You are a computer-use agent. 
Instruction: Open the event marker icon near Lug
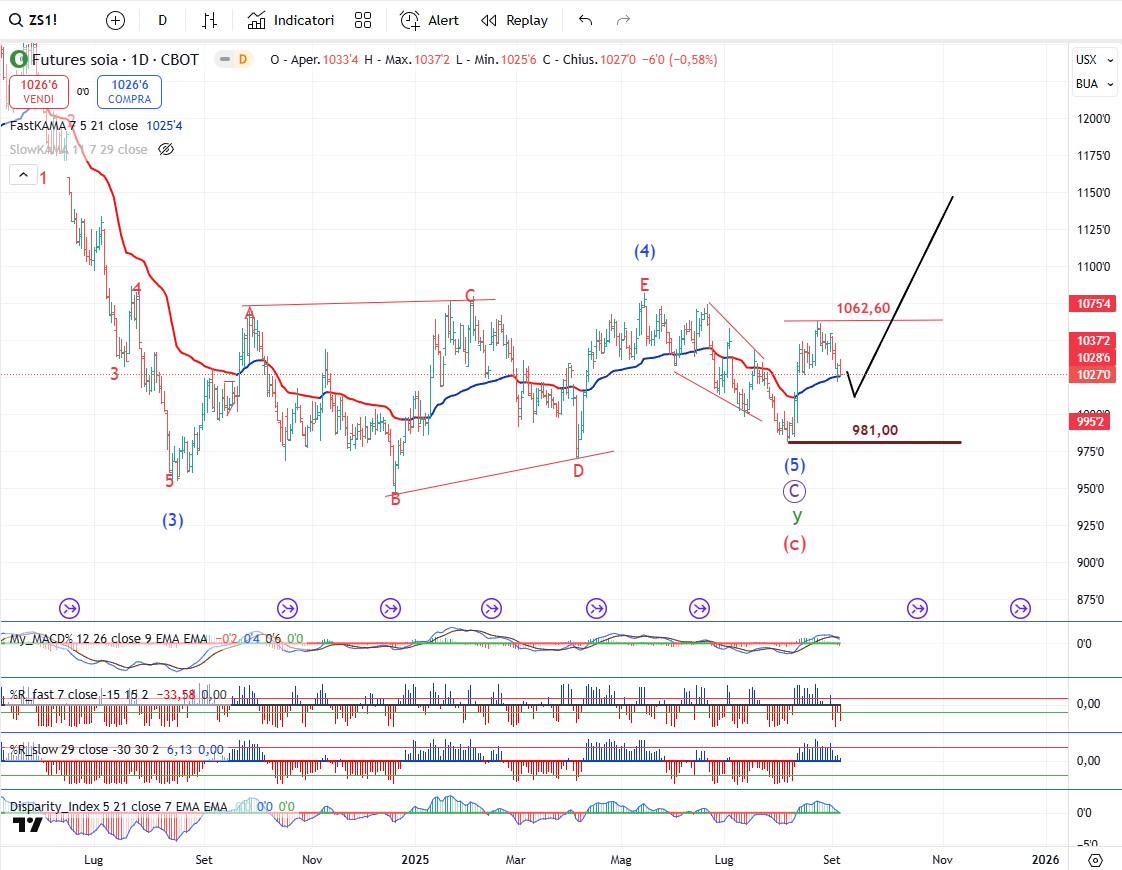click(69, 609)
